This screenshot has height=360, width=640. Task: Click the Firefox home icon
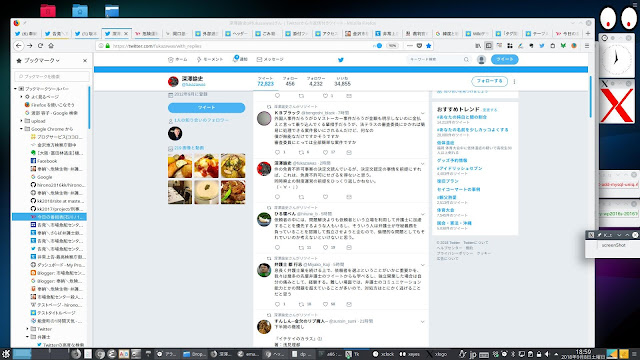[51, 46]
